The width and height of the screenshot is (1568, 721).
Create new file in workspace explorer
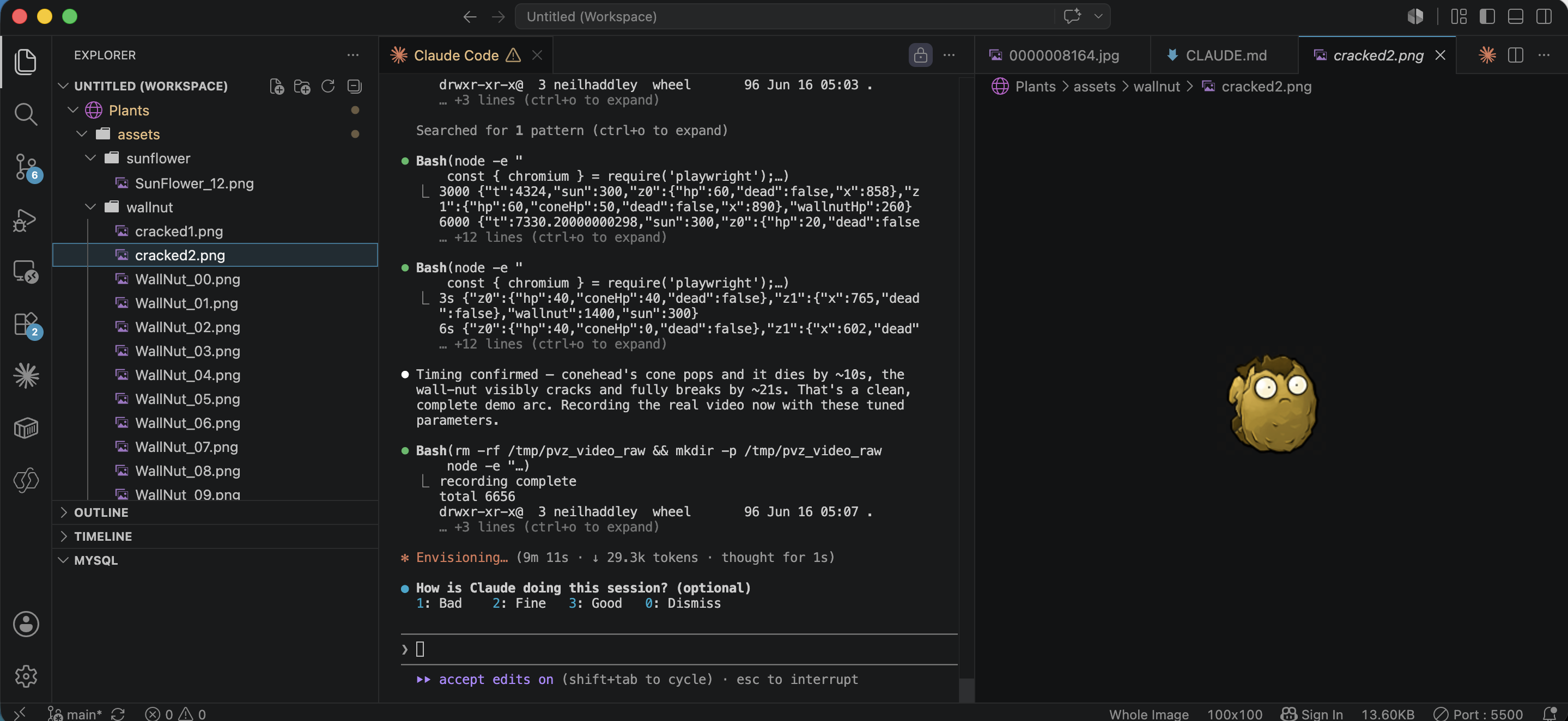pos(276,87)
